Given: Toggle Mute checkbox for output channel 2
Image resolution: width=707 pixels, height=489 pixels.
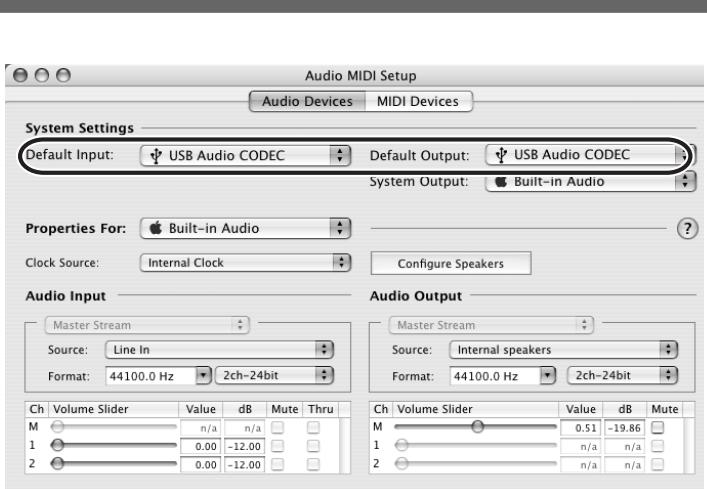Looking at the screenshot, I should [x=658, y=464].
